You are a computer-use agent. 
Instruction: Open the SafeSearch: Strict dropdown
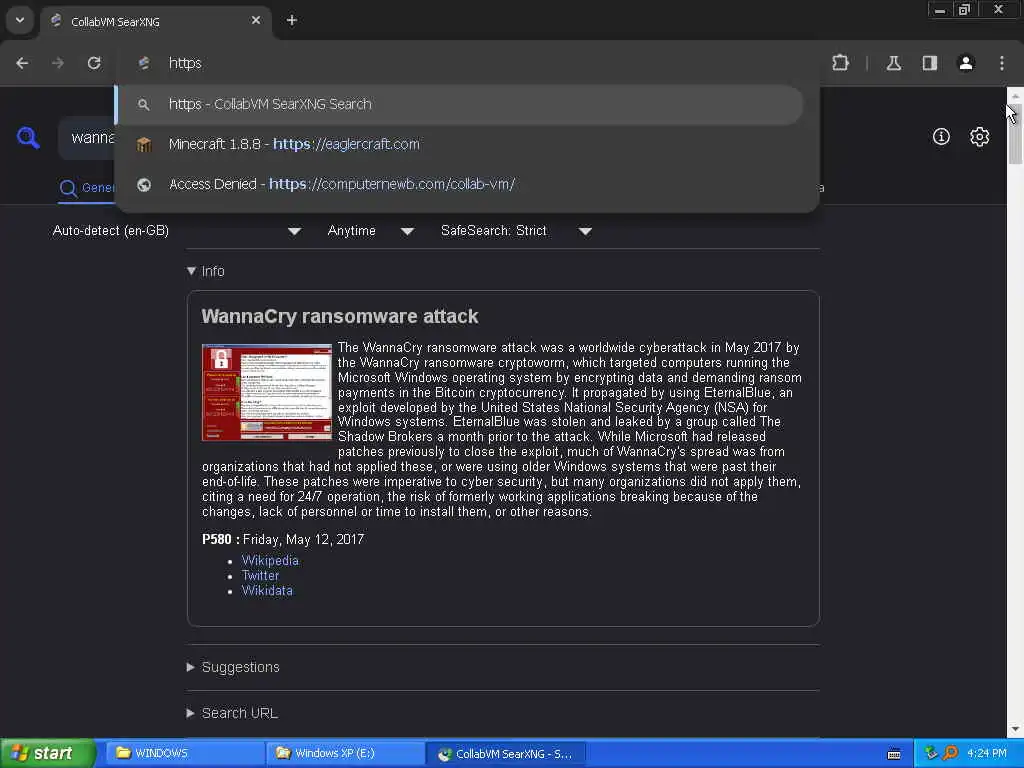click(516, 231)
